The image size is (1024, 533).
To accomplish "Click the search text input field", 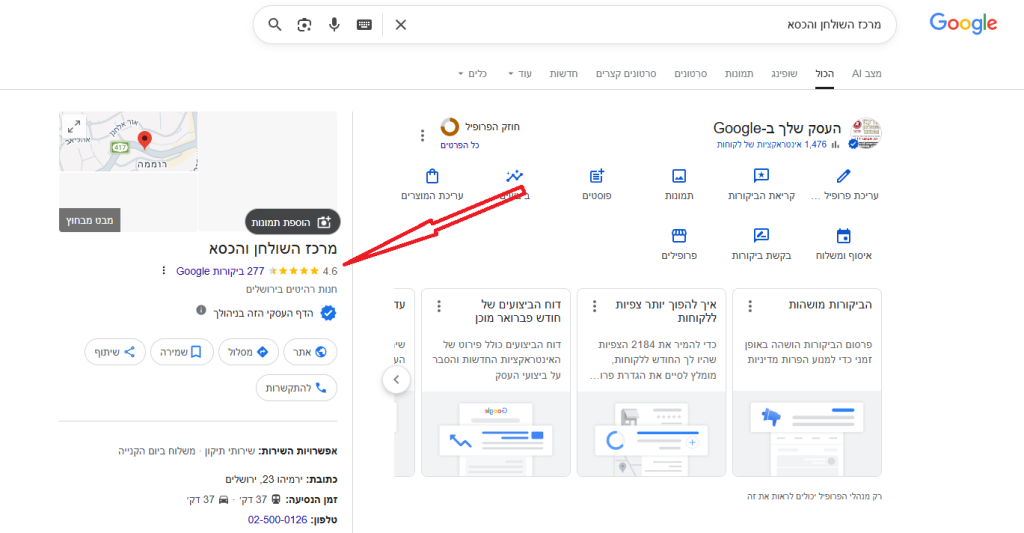I will [x=640, y=24].
